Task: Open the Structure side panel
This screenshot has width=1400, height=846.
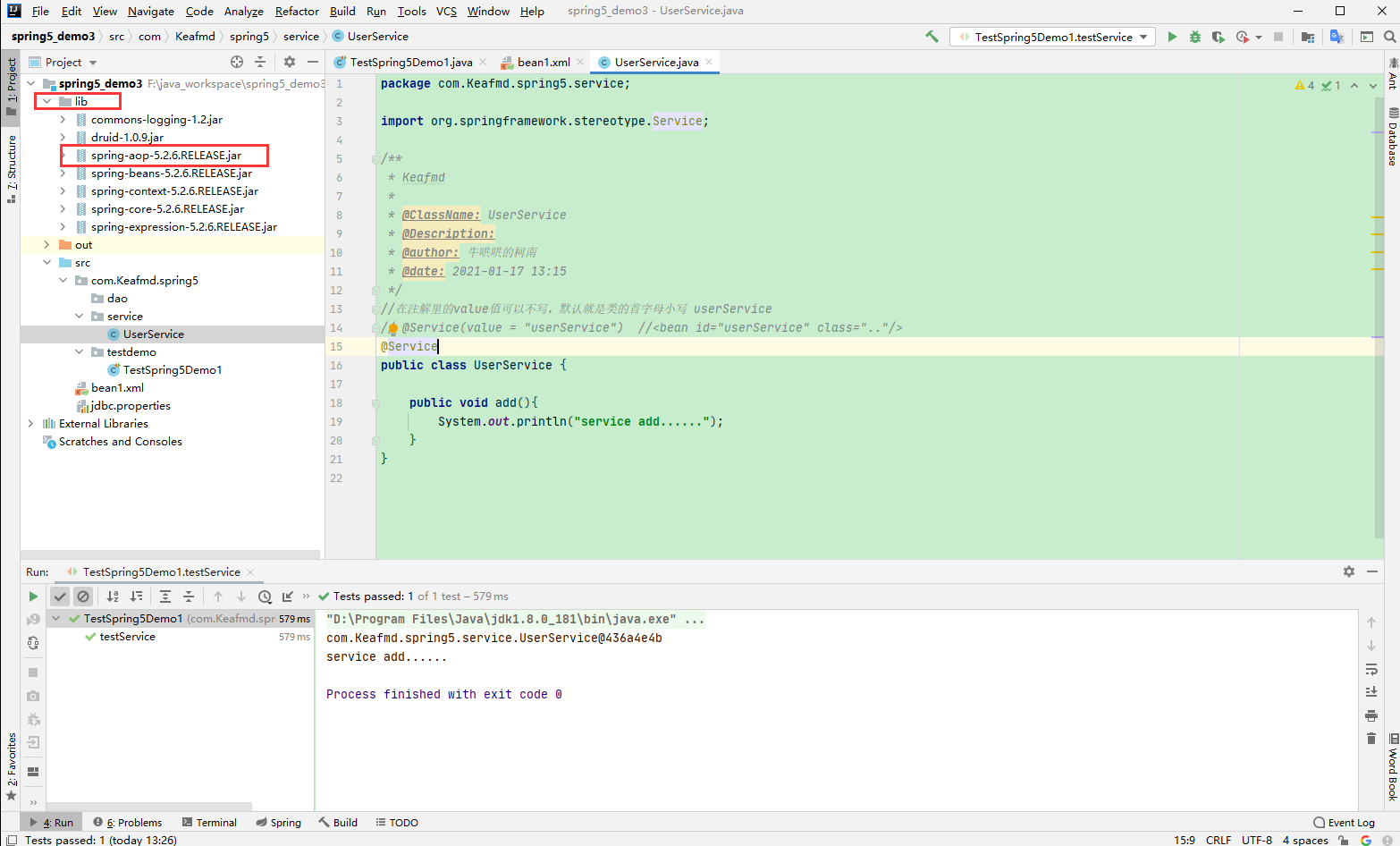Action: point(11,168)
